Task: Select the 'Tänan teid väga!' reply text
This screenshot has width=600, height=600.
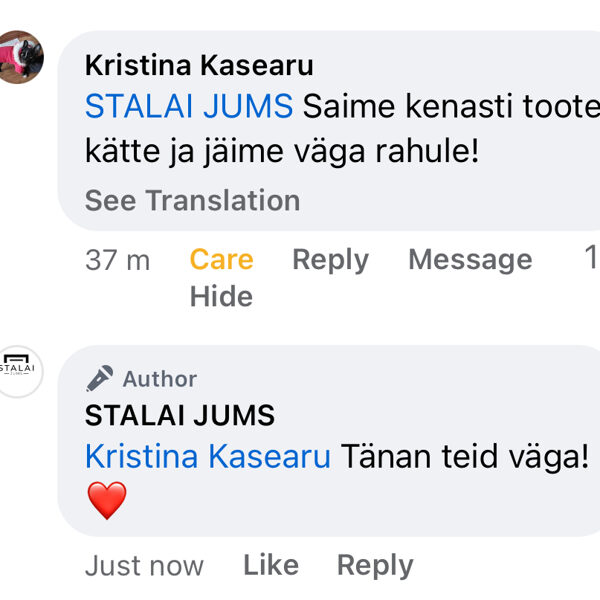Action: [x=465, y=456]
